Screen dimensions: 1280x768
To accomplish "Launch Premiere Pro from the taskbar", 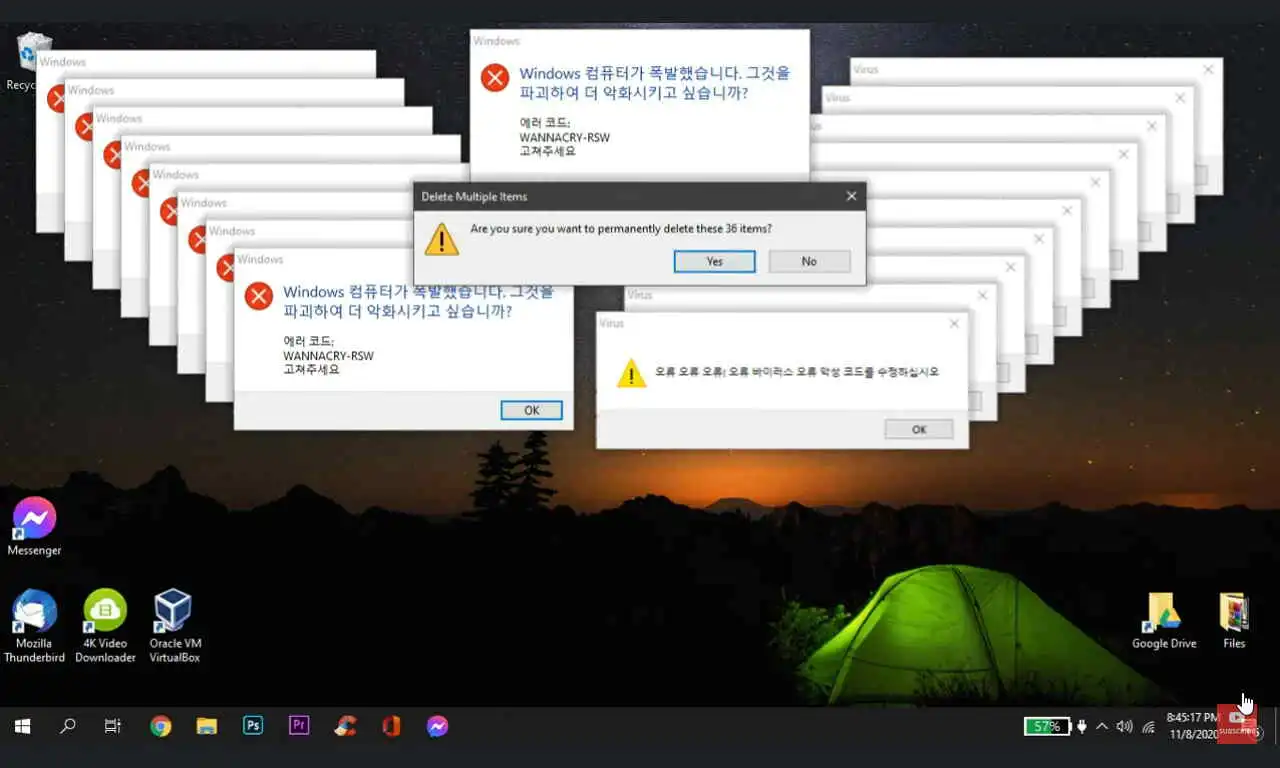I will 299,726.
